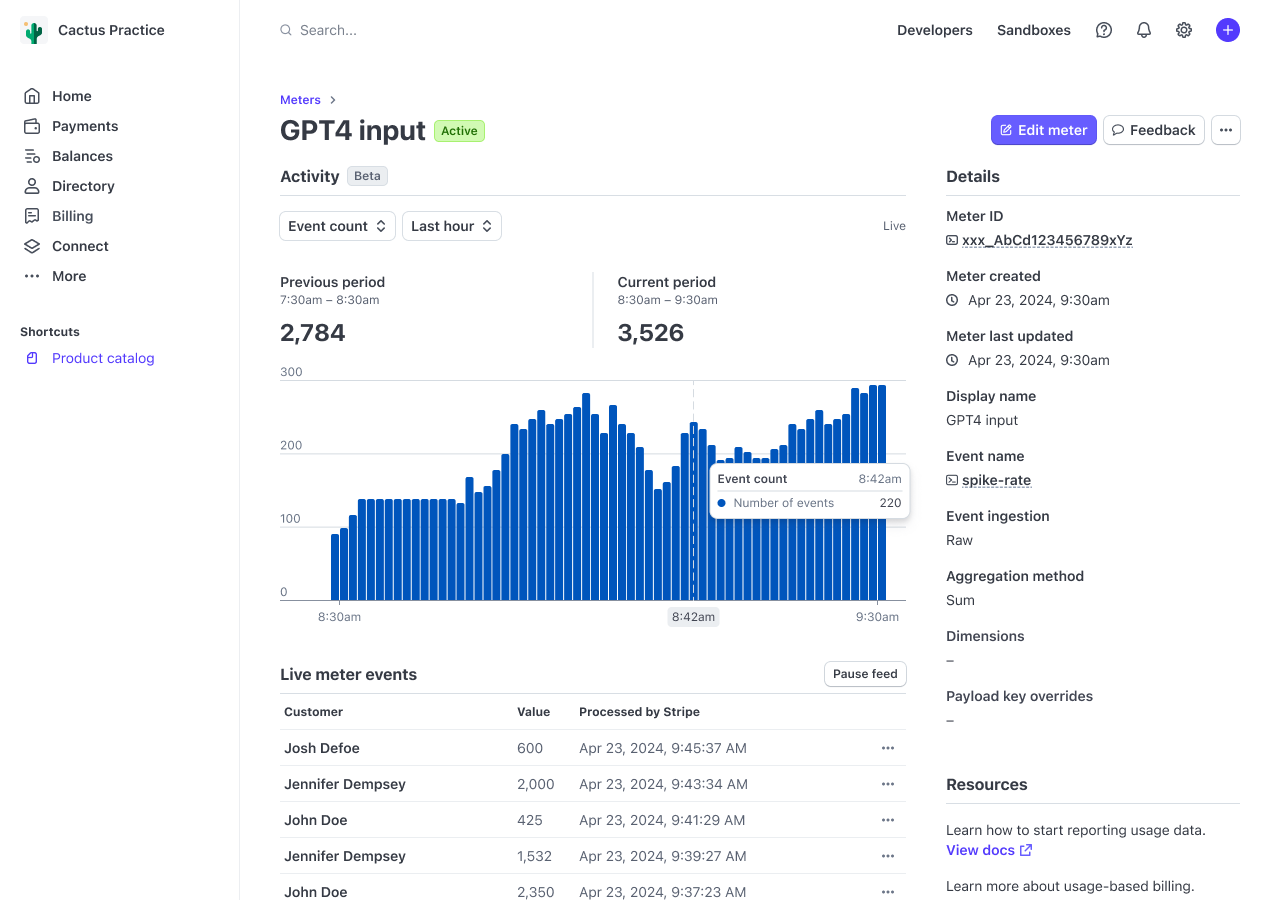Navigate back via the Meters breadcrumb
Screen dimensions: 1280x900
click(x=300, y=100)
